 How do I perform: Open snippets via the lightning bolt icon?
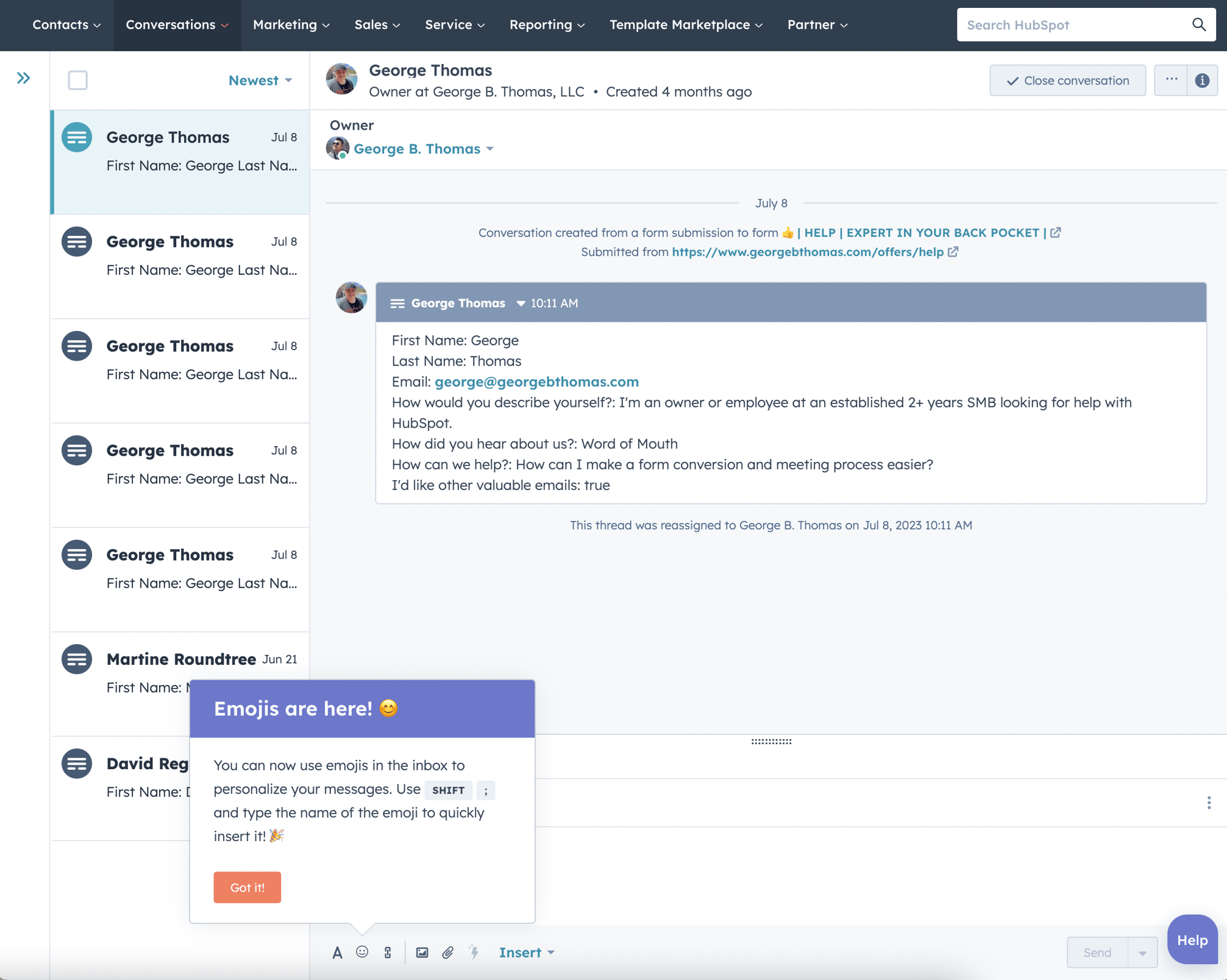click(x=474, y=952)
